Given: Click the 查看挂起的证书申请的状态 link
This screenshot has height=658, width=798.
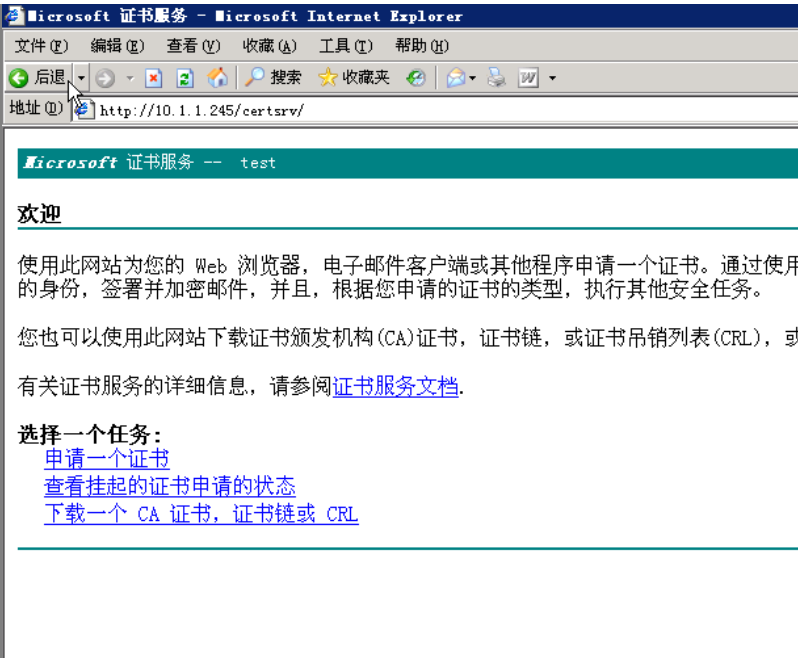Looking at the screenshot, I should tap(170, 486).
